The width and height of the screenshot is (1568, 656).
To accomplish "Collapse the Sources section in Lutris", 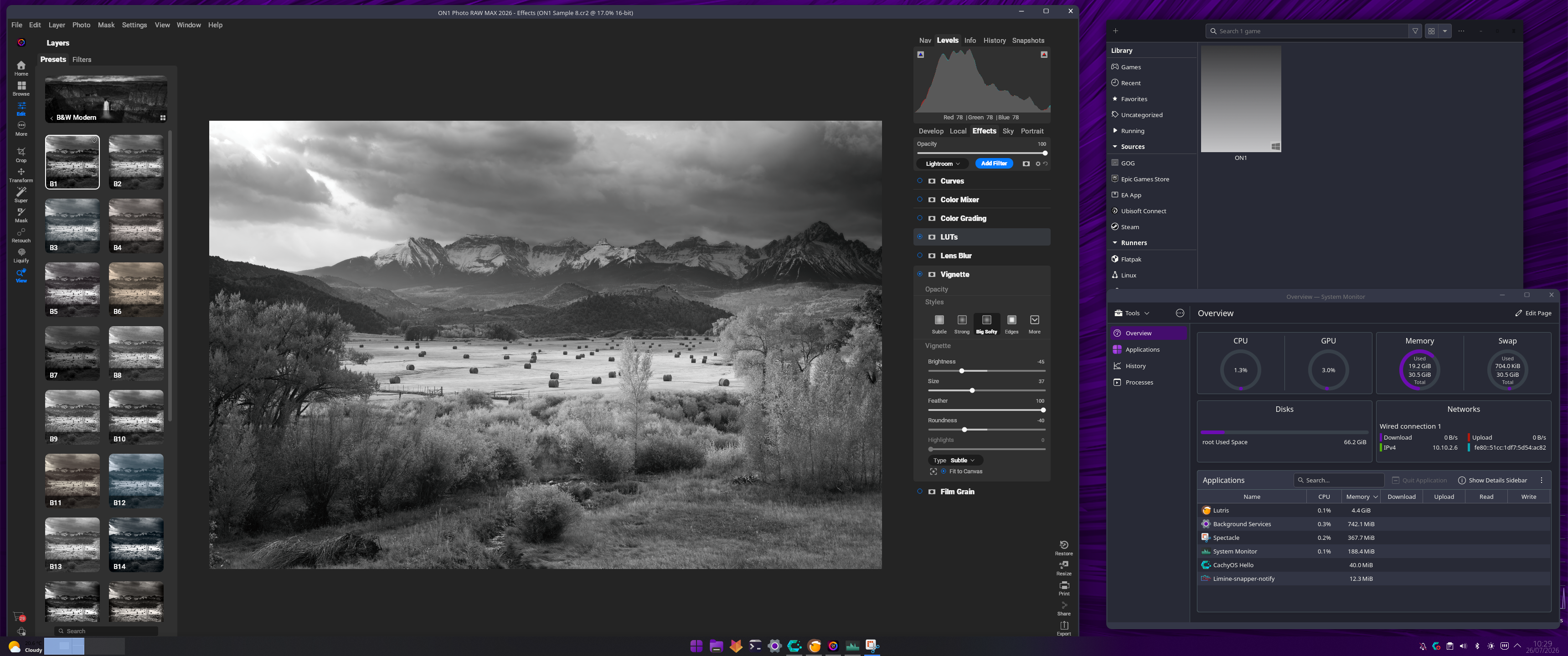I will tap(1114, 147).
